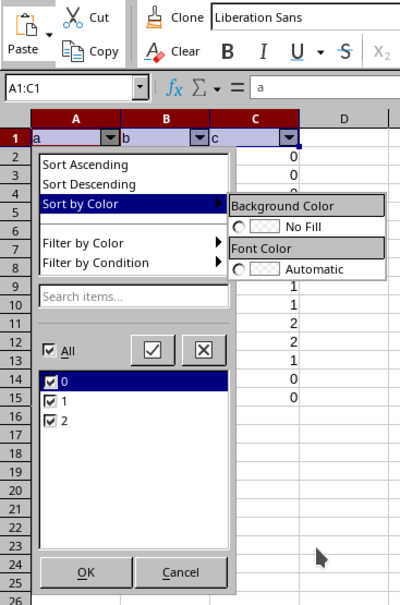The height and width of the screenshot is (605, 400).
Task: Click the Automatic font color swatch
Action: click(265, 269)
